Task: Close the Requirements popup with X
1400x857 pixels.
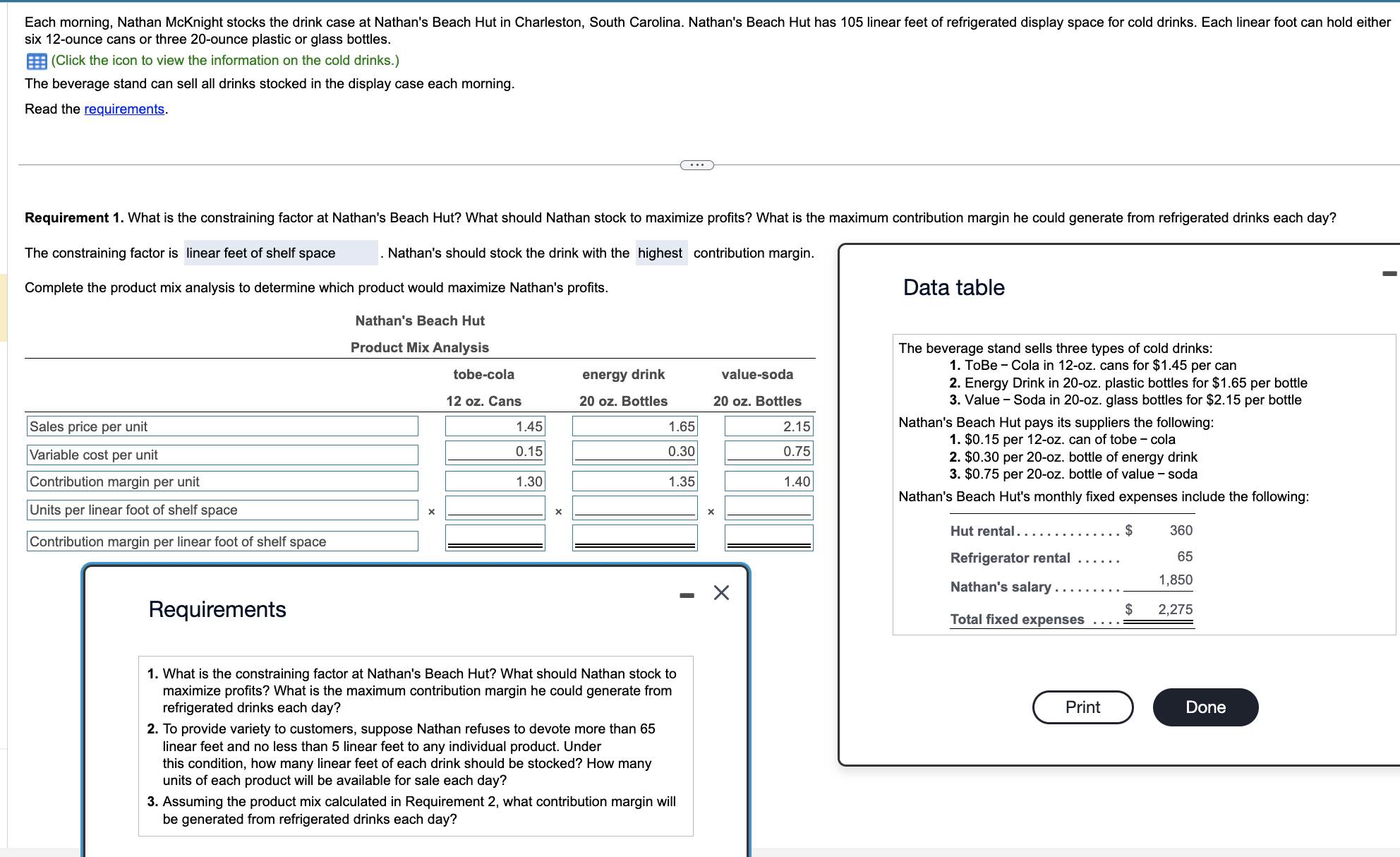Action: tap(721, 592)
